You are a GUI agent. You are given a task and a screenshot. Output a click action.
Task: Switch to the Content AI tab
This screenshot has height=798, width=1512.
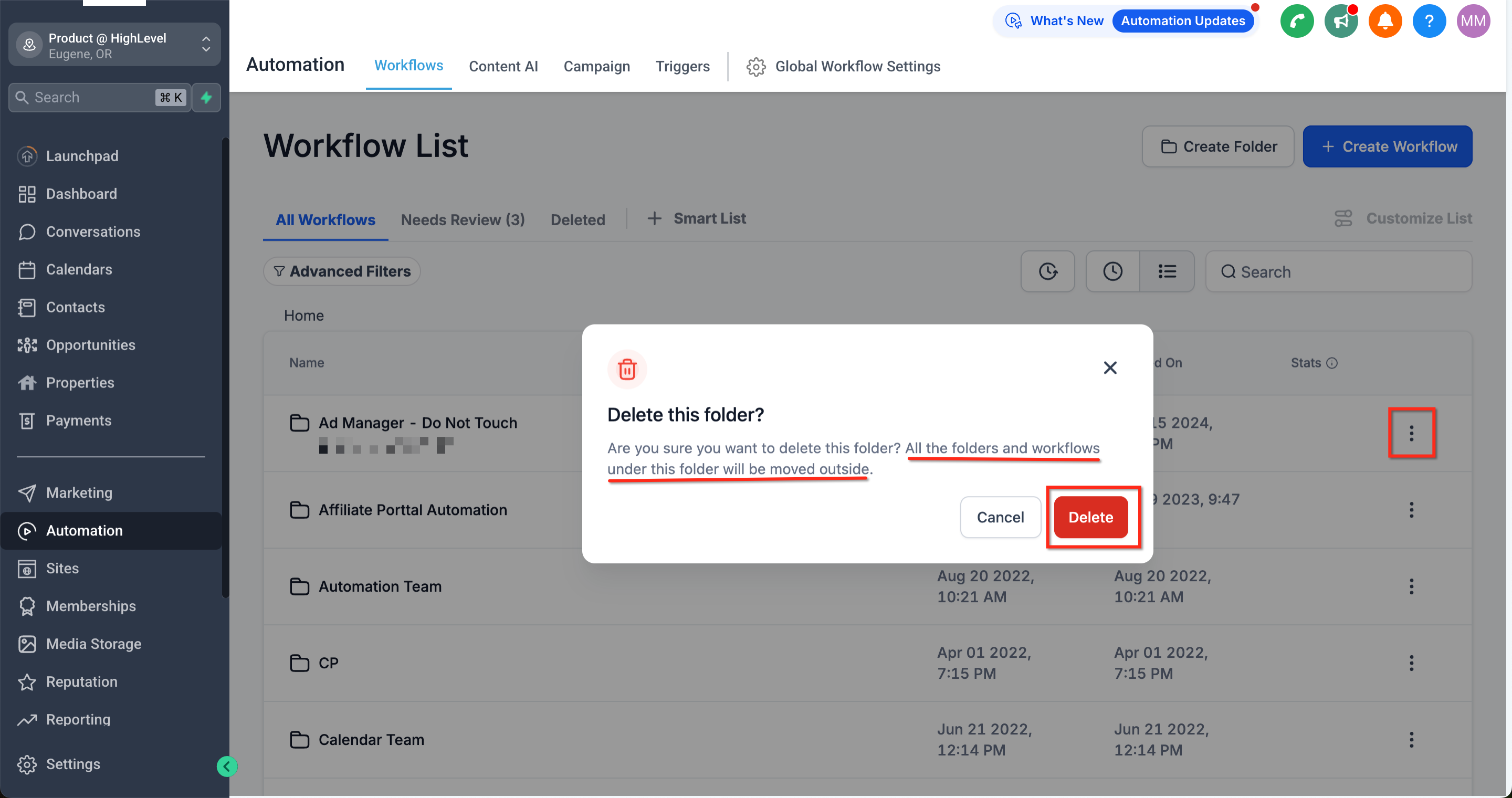(x=503, y=66)
